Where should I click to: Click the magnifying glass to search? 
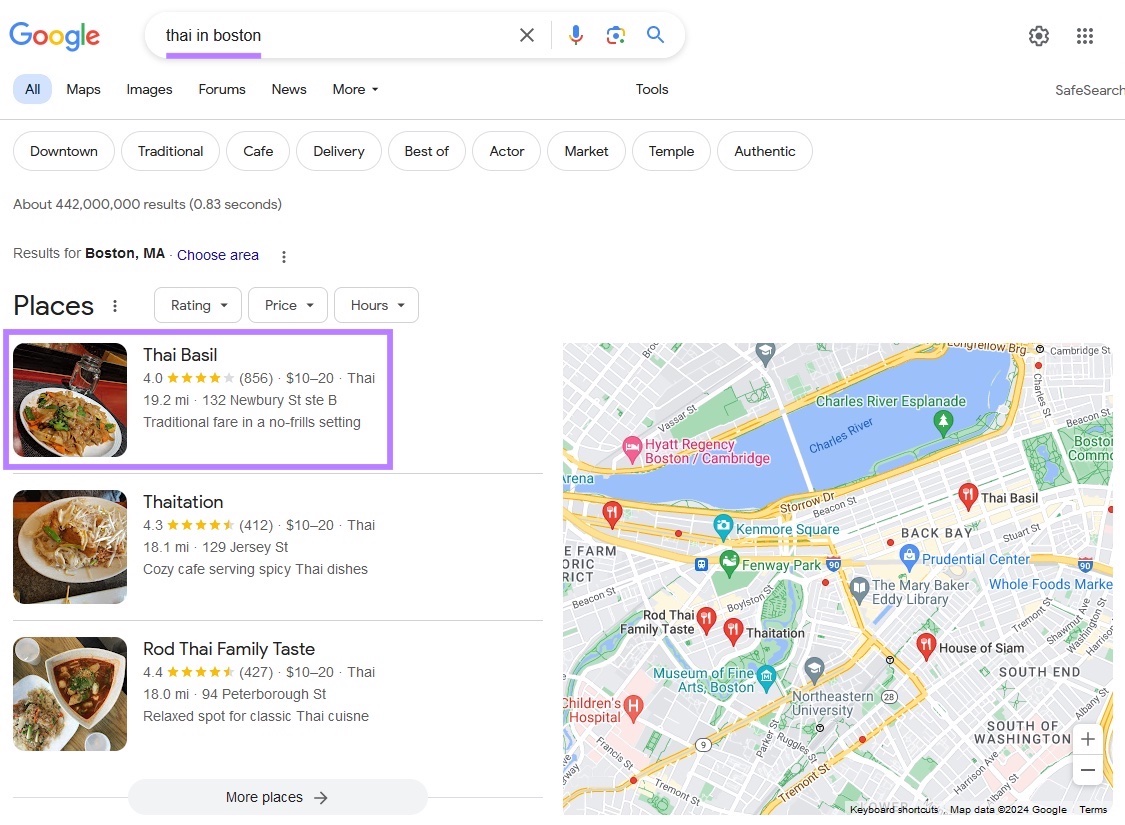click(655, 34)
